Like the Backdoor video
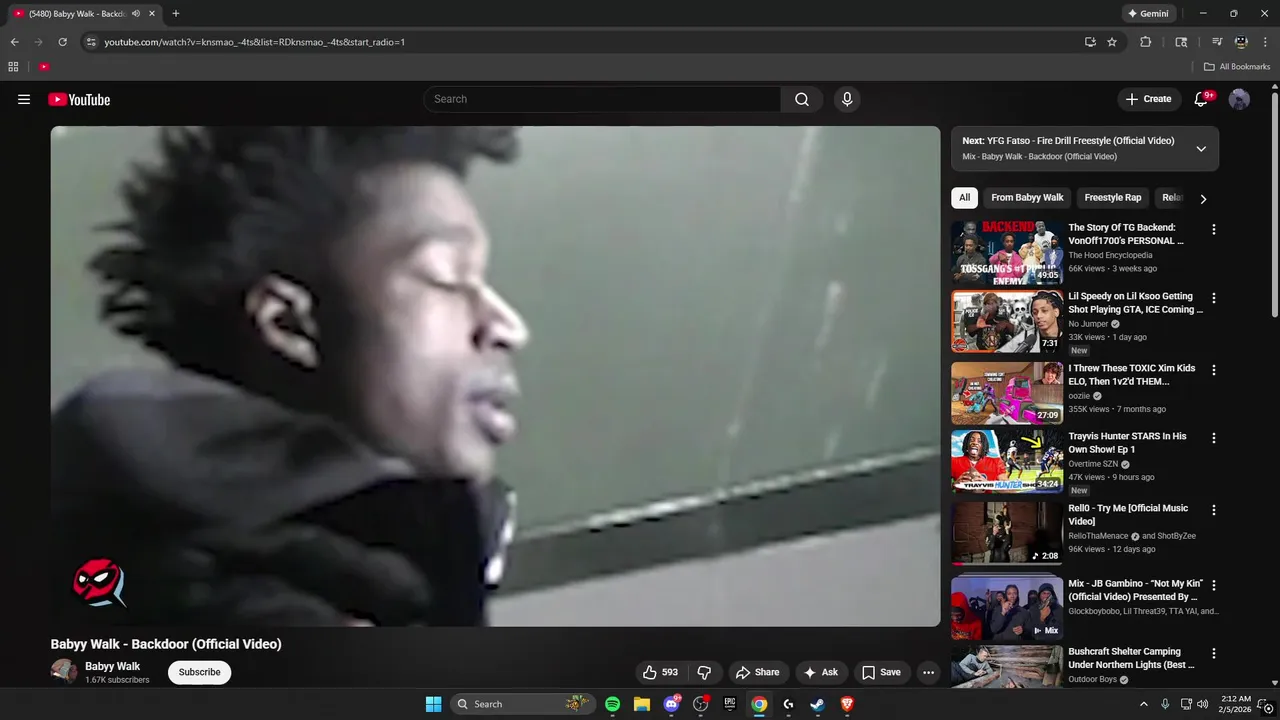Image resolution: width=1280 pixels, height=720 pixels. click(660, 672)
